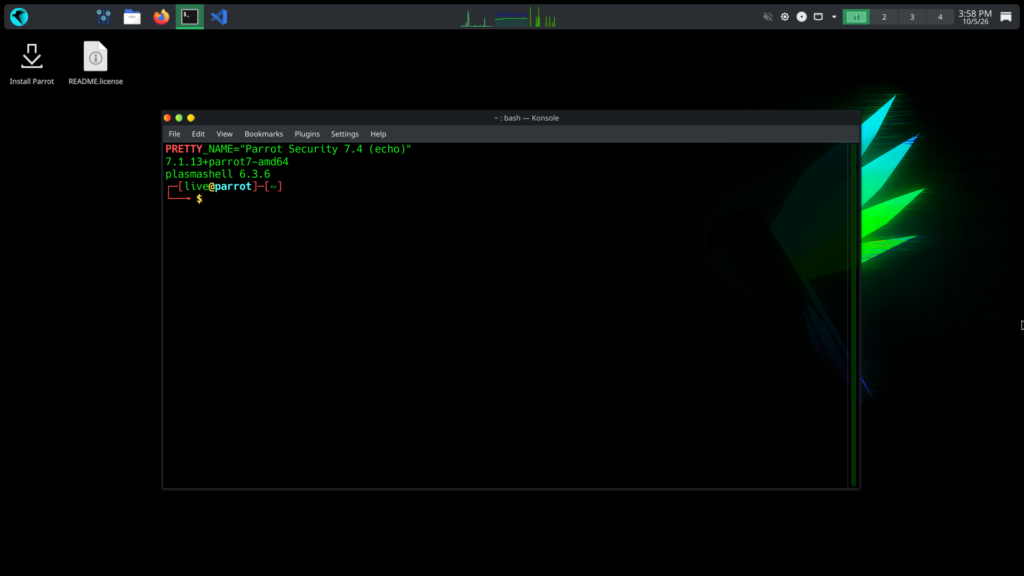Click the disc media tray icon

[801, 17]
